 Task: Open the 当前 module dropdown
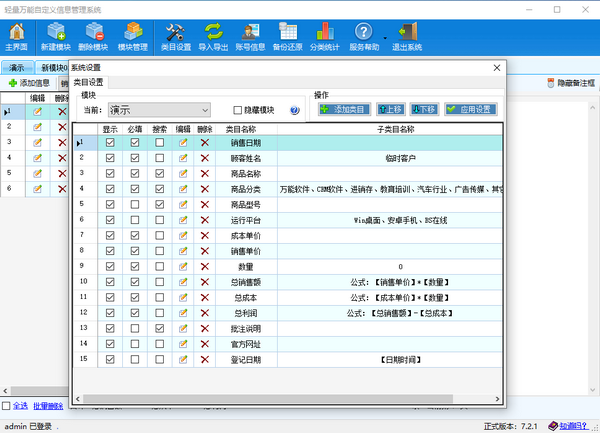(159, 110)
